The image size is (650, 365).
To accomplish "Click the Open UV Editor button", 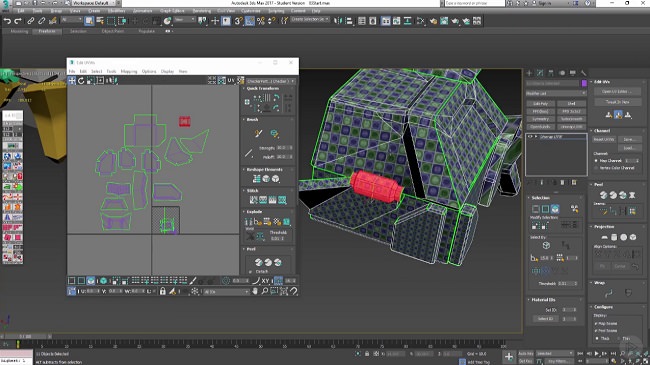I will coord(618,91).
